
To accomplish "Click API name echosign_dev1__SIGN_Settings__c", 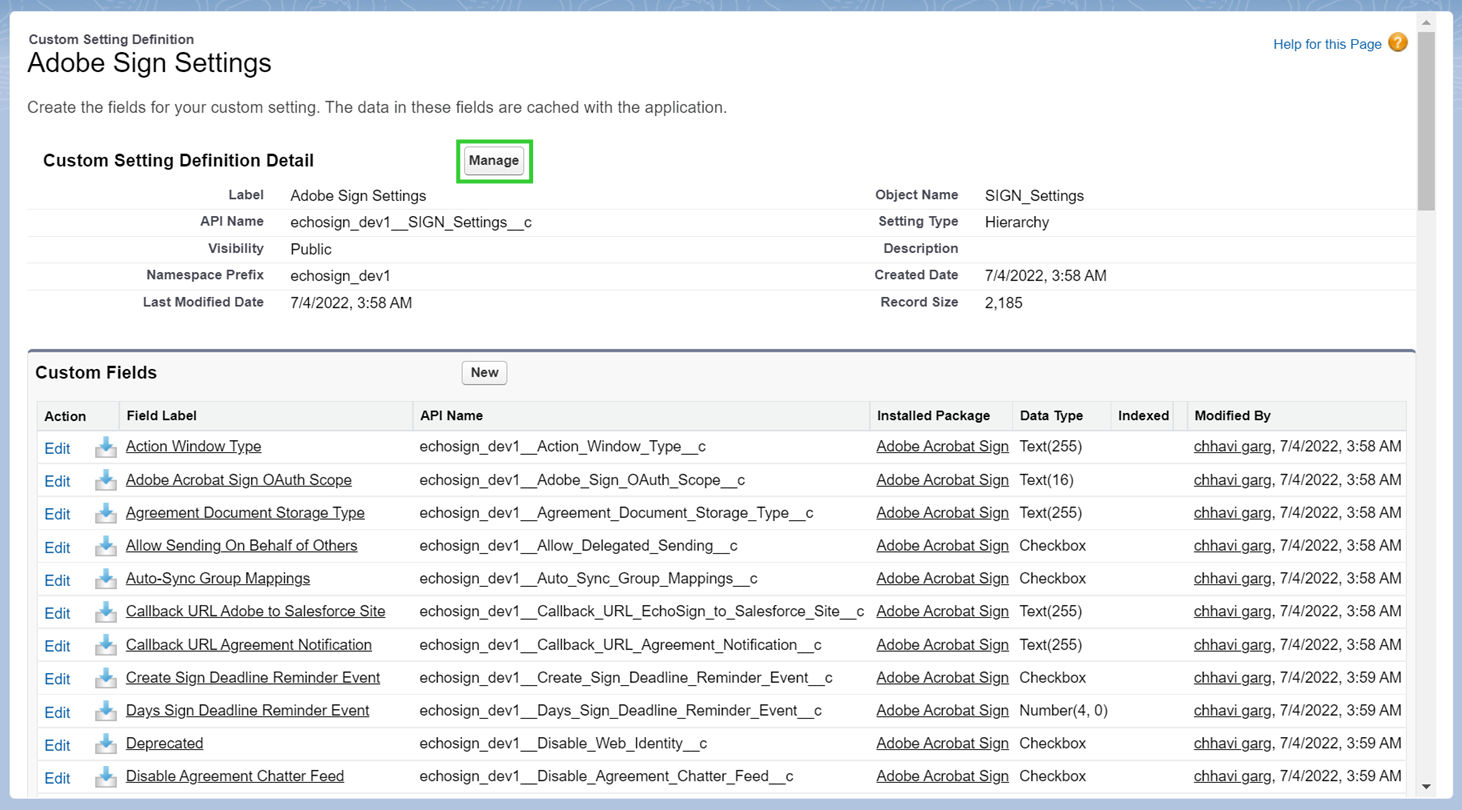I will tap(411, 222).
